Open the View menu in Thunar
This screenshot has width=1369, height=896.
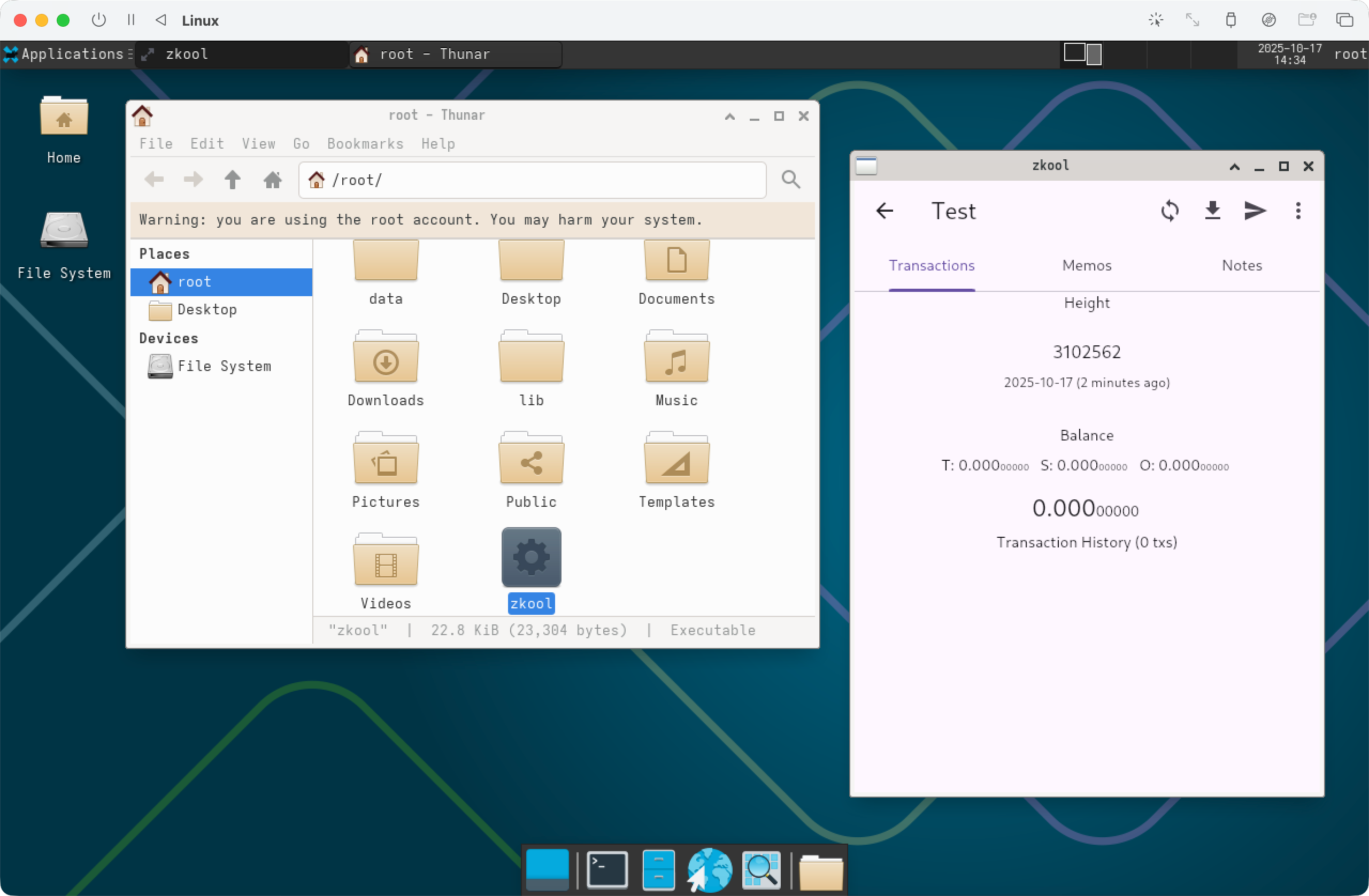click(x=258, y=144)
